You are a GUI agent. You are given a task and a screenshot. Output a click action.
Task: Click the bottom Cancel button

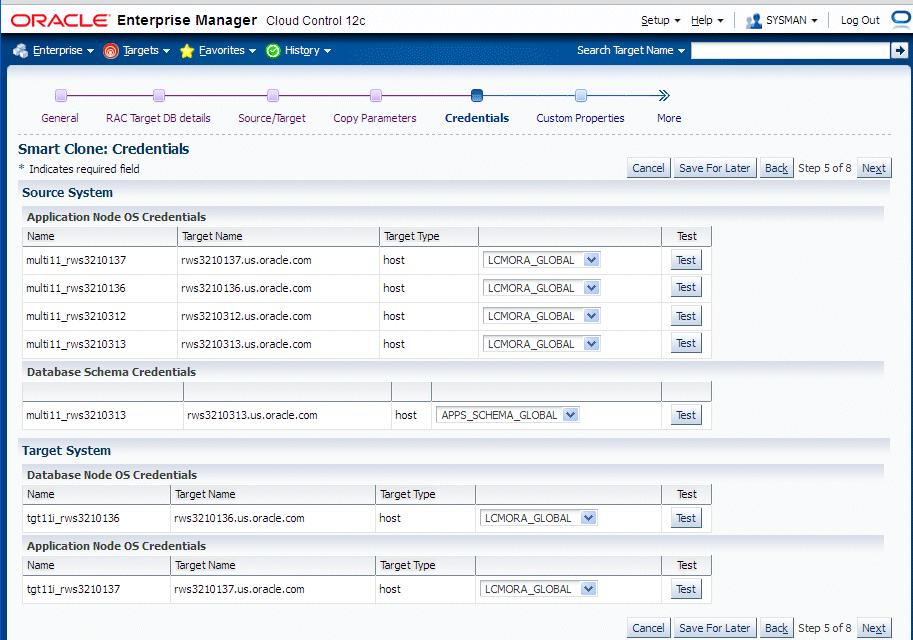tap(649, 628)
